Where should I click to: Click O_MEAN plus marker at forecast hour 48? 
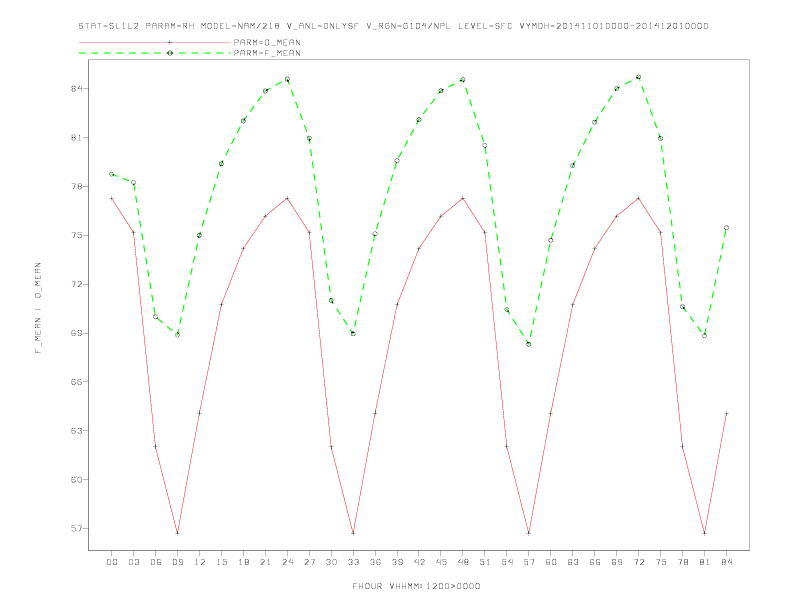[463, 198]
